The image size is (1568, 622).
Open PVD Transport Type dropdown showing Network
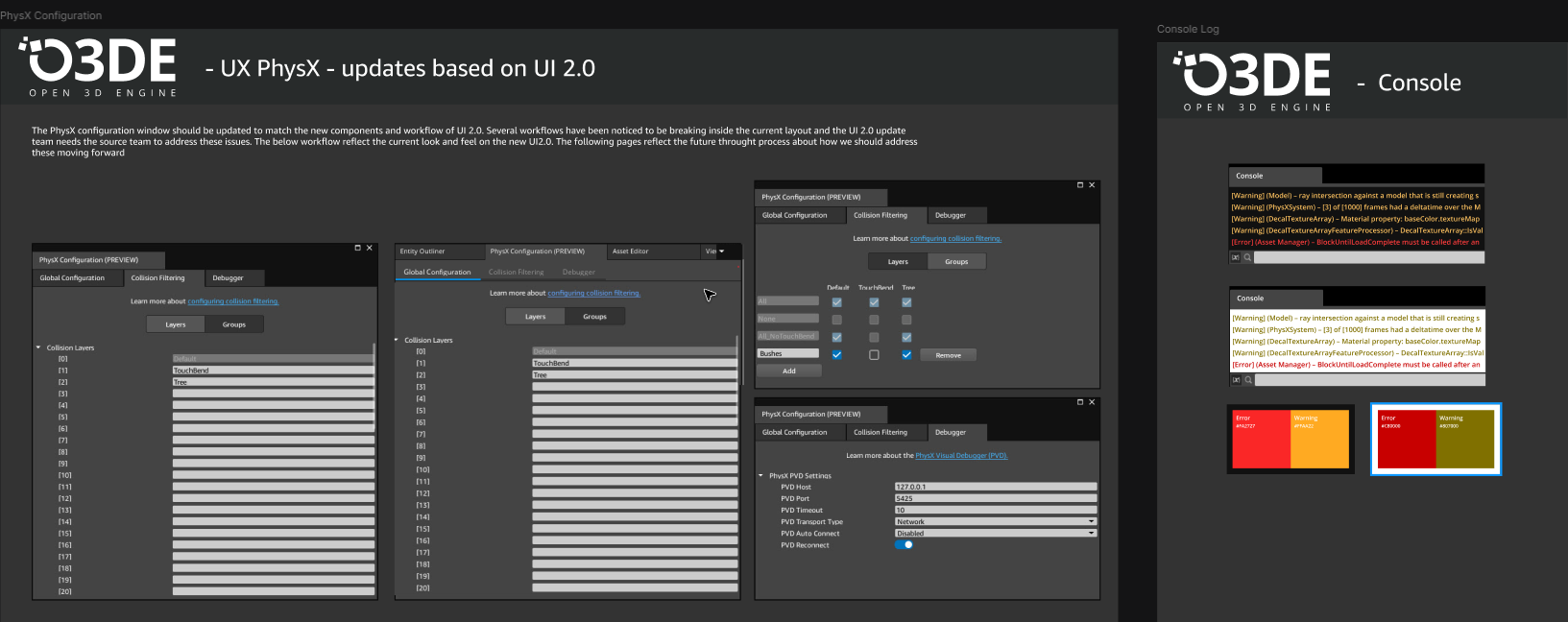coord(996,521)
